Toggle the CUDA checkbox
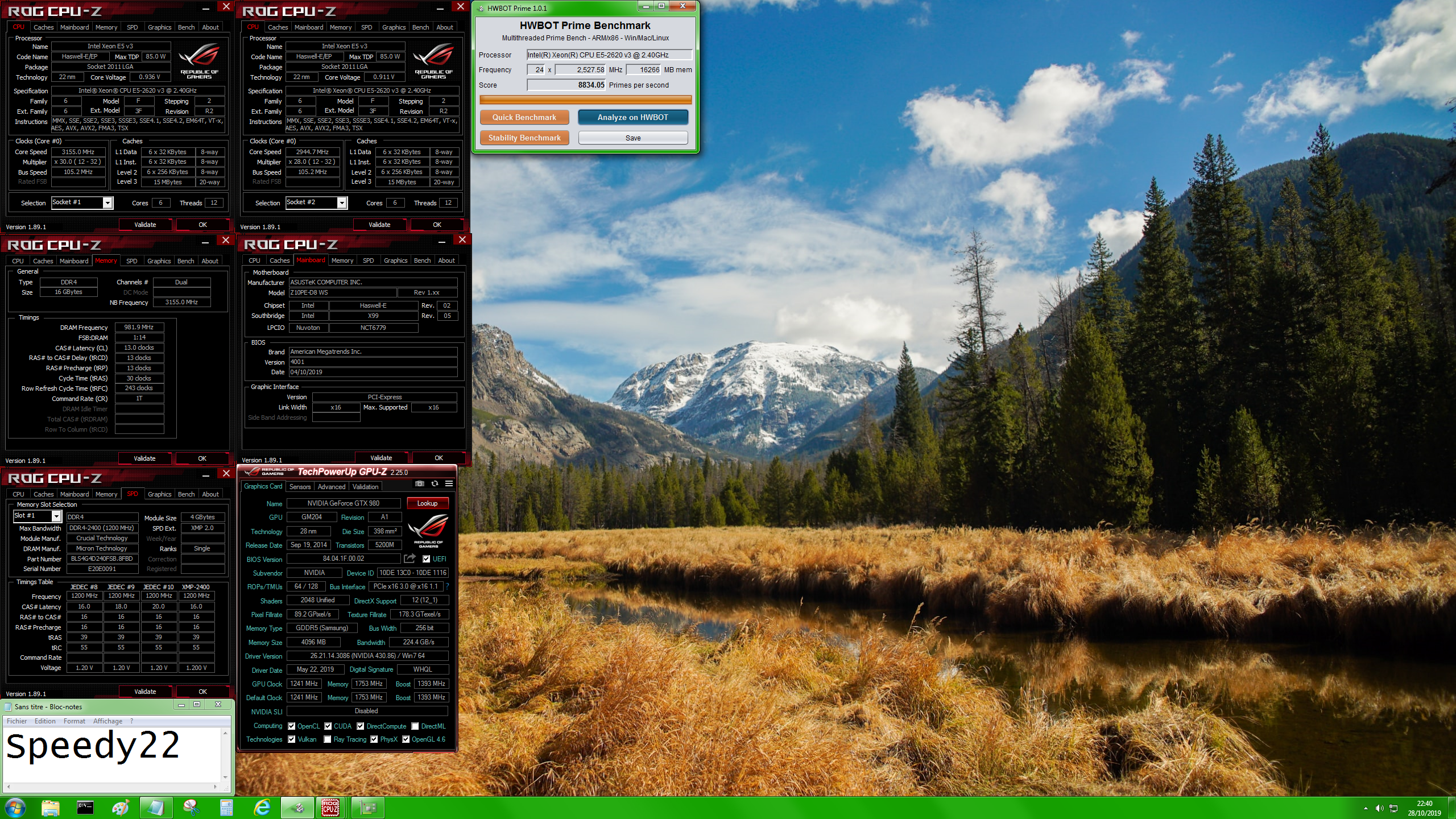Screen dimensions: 1456x819 click(328, 726)
